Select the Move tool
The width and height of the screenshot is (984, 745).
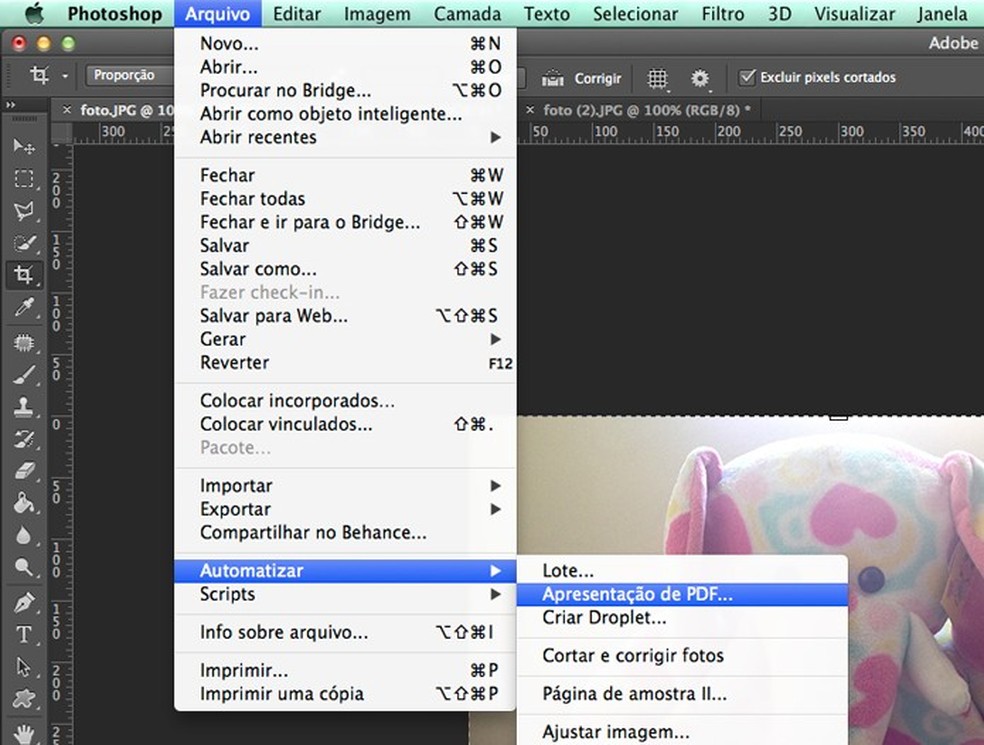pos(24,146)
